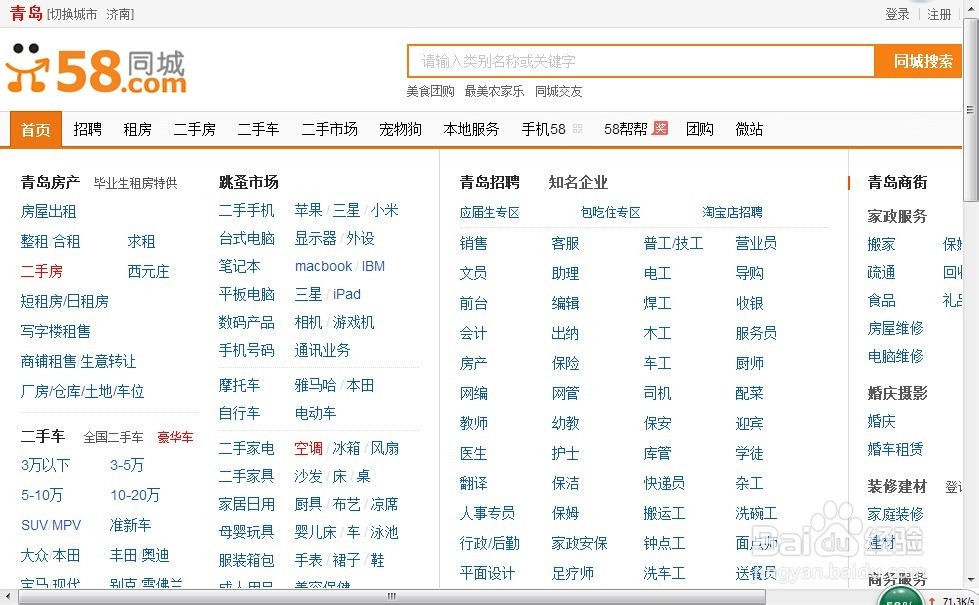979x605 pixels.
Task: Click the vertical scrollbar thumb
Action: (x=970, y=109)
